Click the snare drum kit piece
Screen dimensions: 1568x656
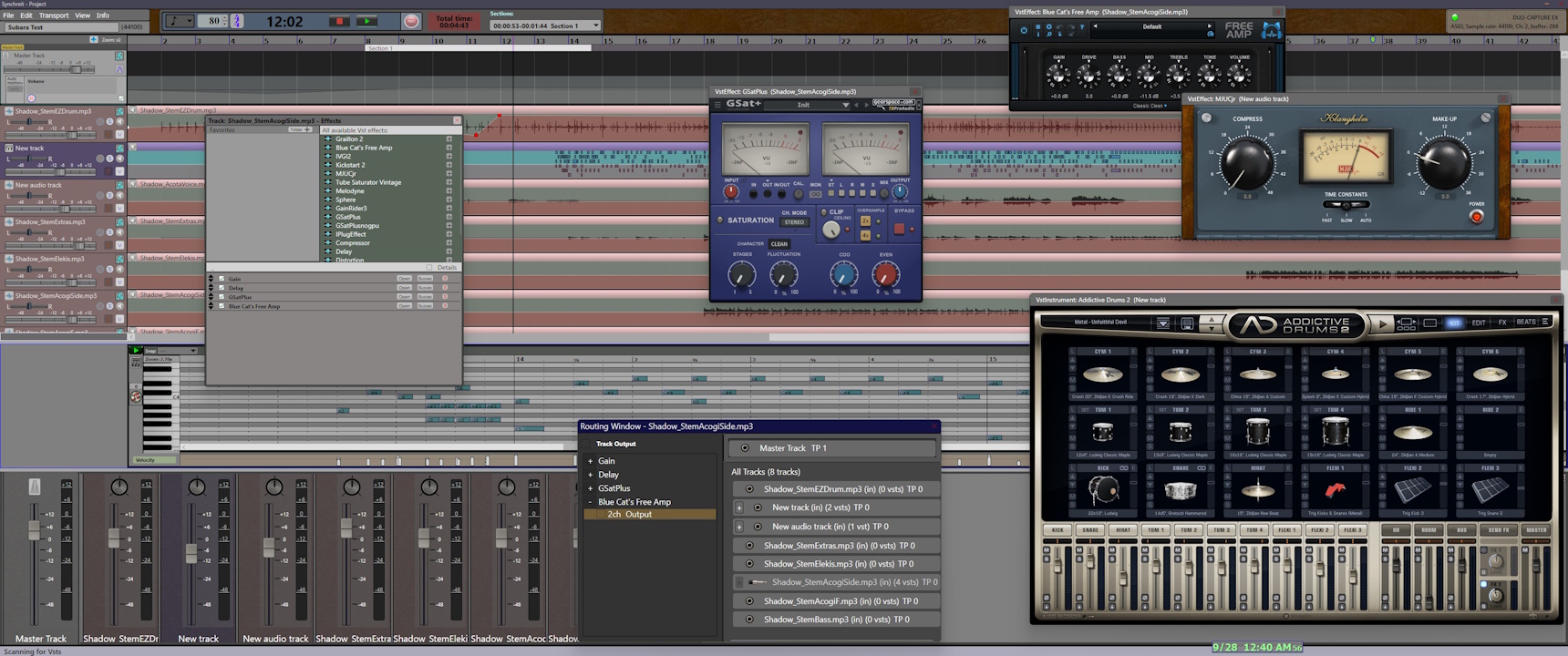coord(1181,491)
